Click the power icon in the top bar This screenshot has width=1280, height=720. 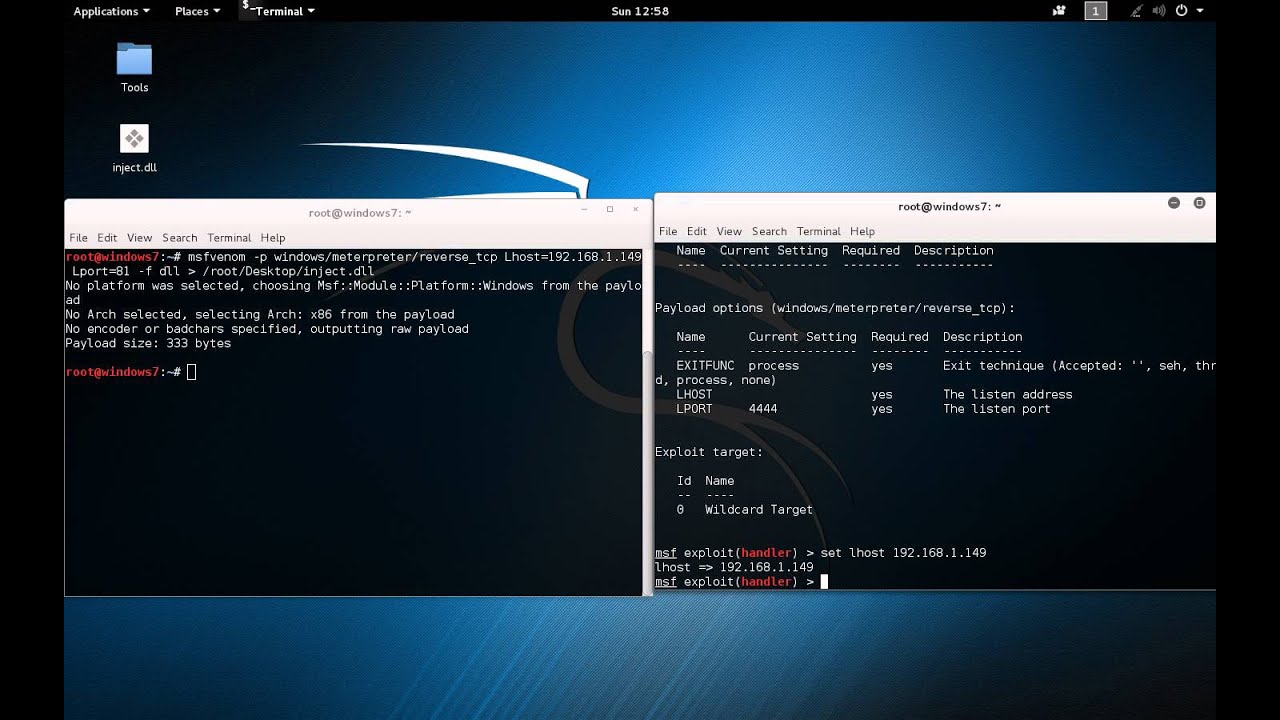click(1181, 11)
